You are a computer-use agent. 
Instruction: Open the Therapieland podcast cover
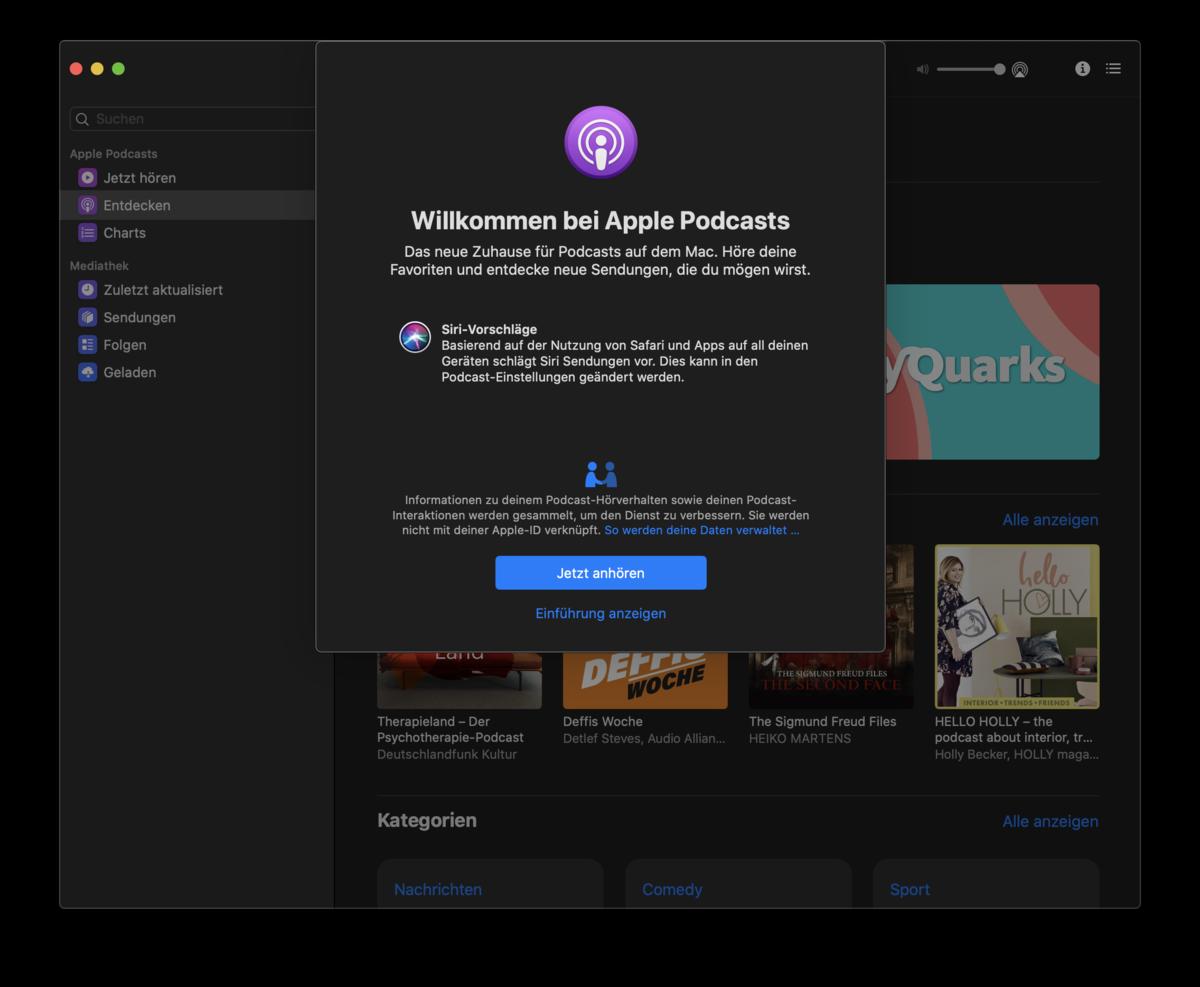click(459, 680)
